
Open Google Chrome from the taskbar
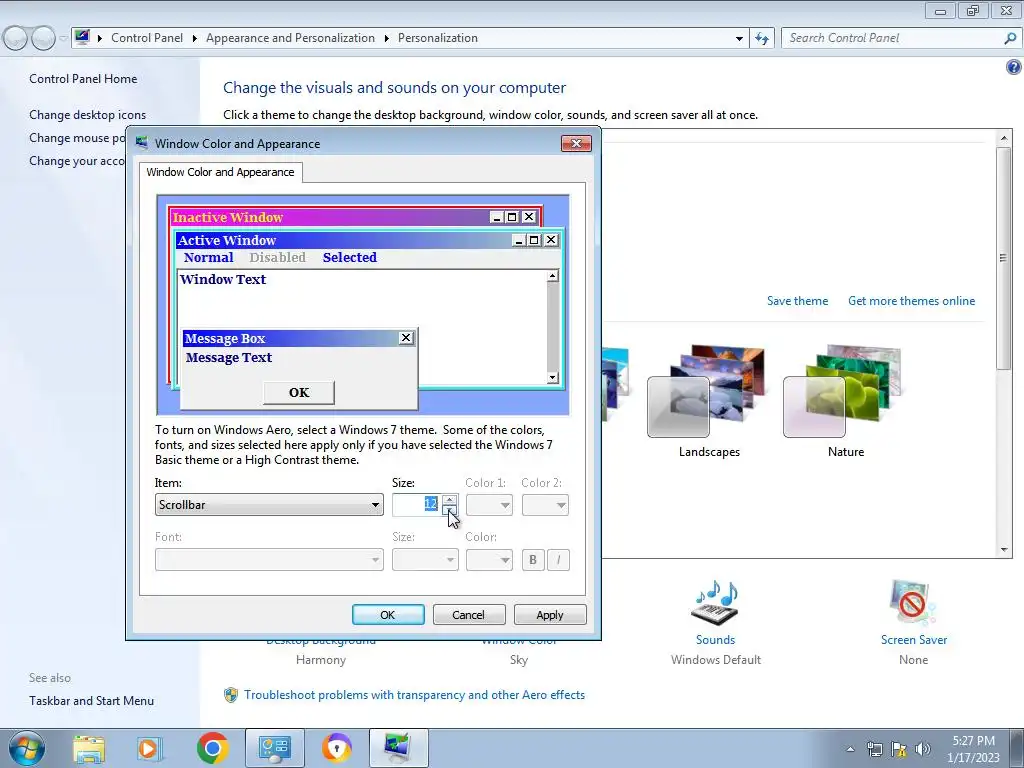click(x=212, y=748)
